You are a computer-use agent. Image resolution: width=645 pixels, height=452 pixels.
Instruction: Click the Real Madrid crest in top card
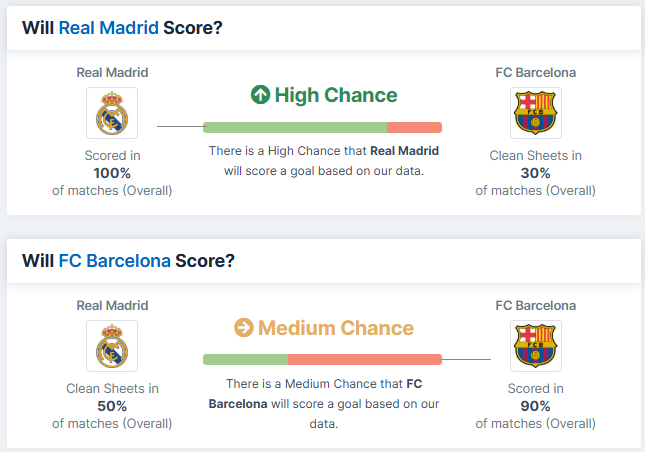(x=112, y=113)
